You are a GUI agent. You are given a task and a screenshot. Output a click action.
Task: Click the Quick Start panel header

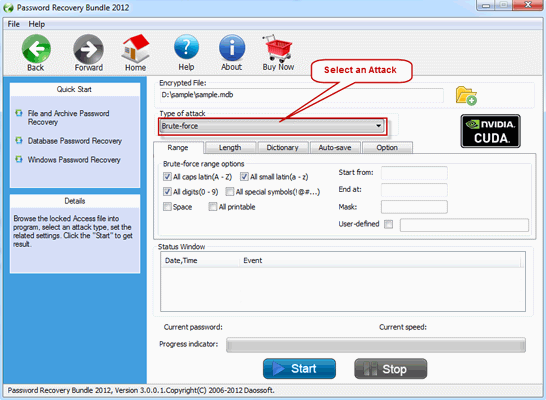click(x=75, y=89)
